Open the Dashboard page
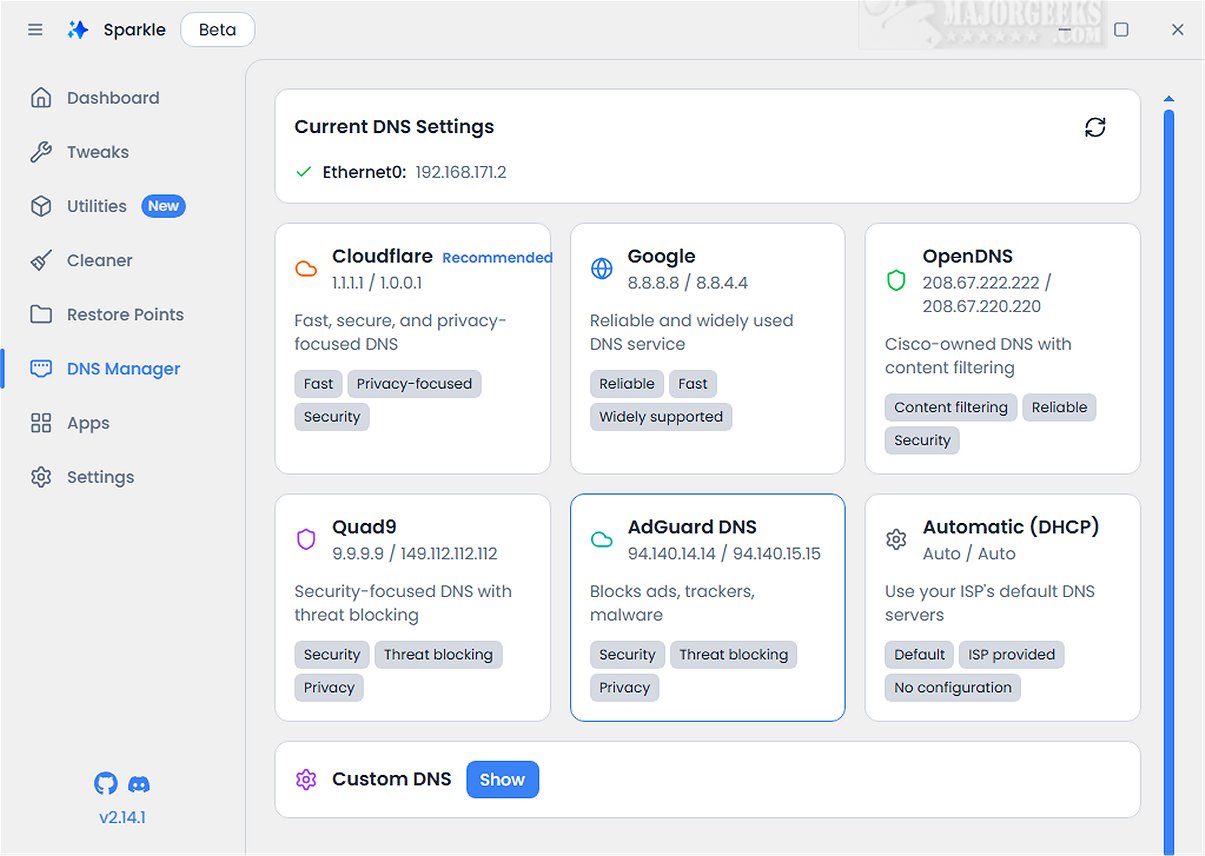This screenshot has width=1205, height=856. pyautogui.click(x=112, y=98)
